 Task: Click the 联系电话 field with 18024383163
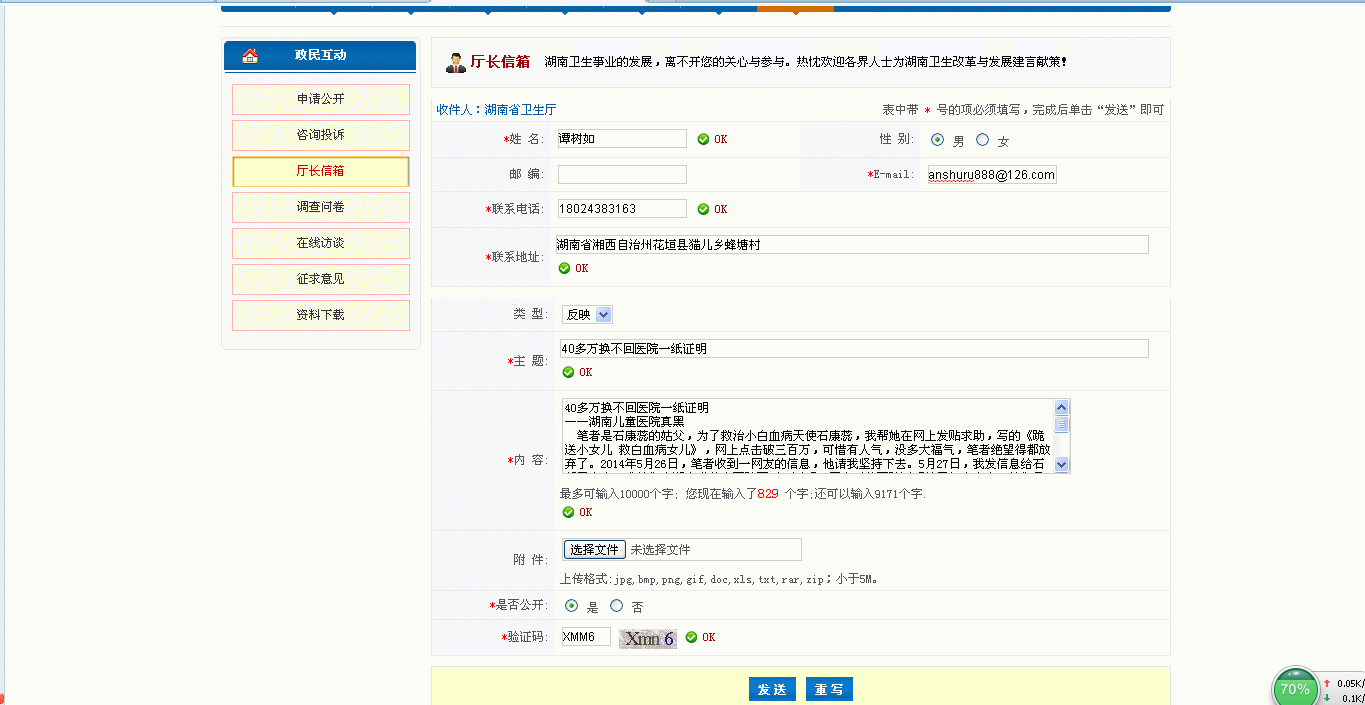[x=622, y=209]
